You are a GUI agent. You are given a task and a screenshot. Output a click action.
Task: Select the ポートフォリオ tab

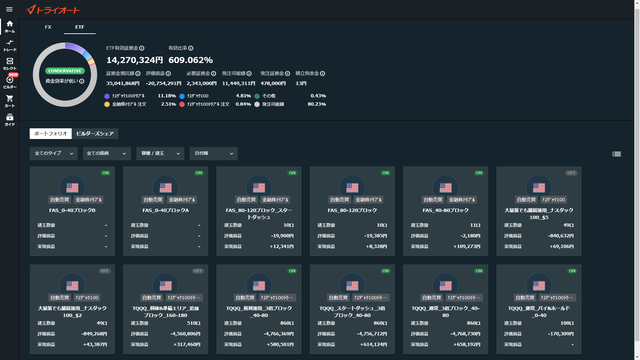pyautogui.click(x=51, y=133)
